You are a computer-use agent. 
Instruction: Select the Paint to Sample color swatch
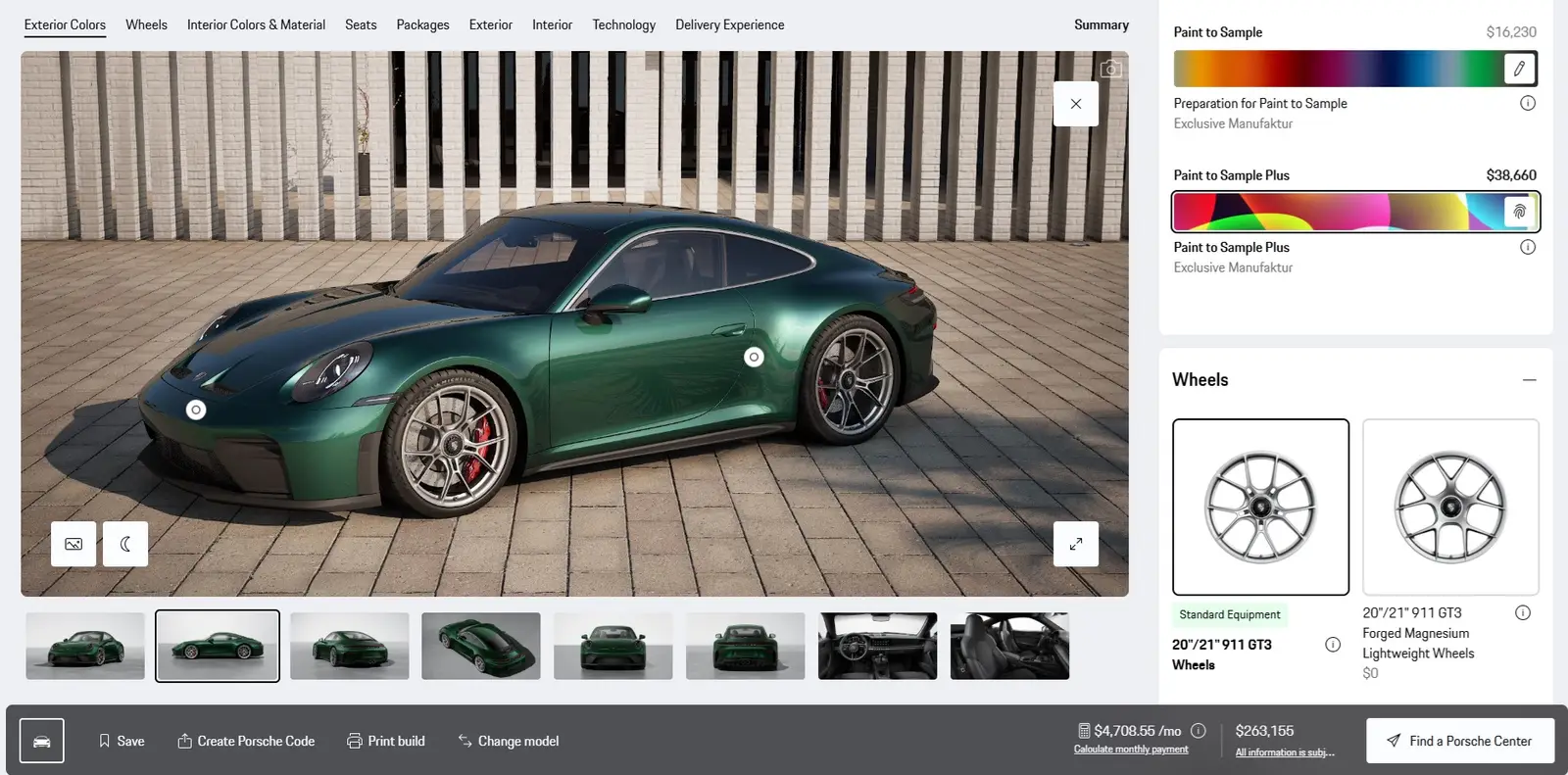pyautogui.click(x=1354, y=69)
